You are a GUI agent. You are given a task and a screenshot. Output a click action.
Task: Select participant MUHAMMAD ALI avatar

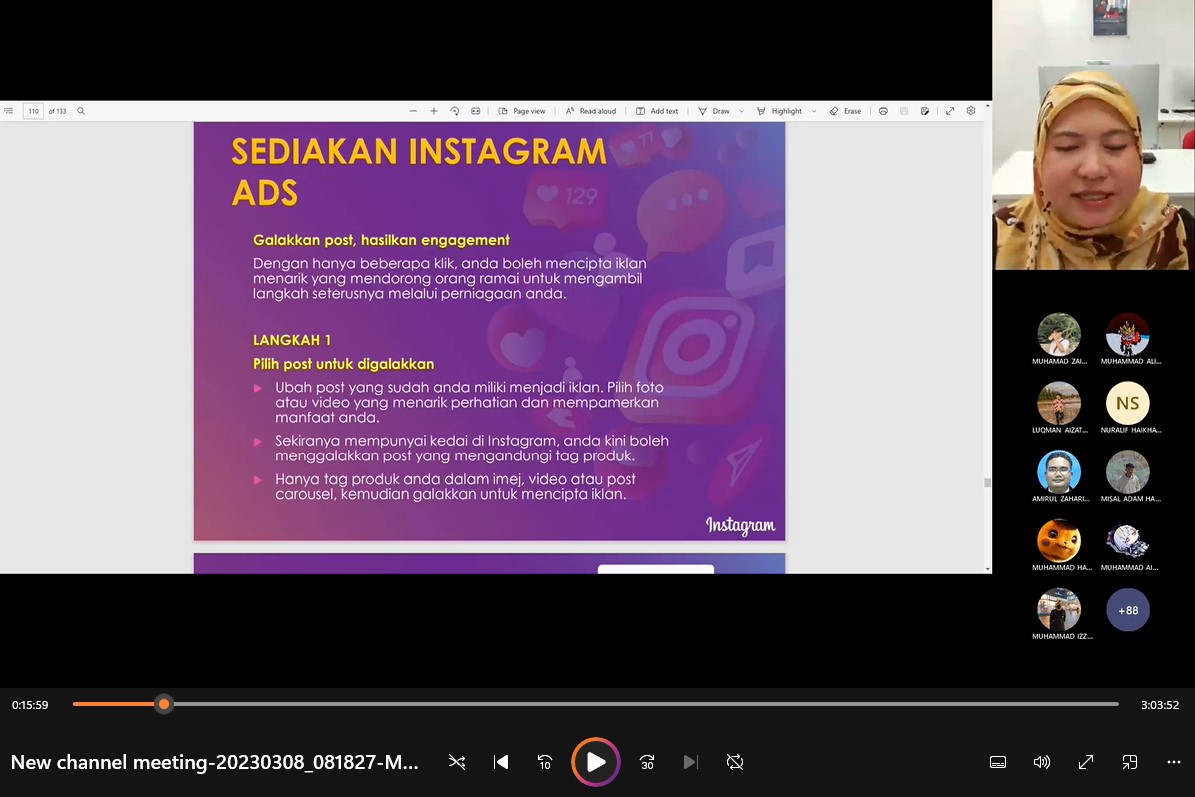click(x=1127, y=334)
